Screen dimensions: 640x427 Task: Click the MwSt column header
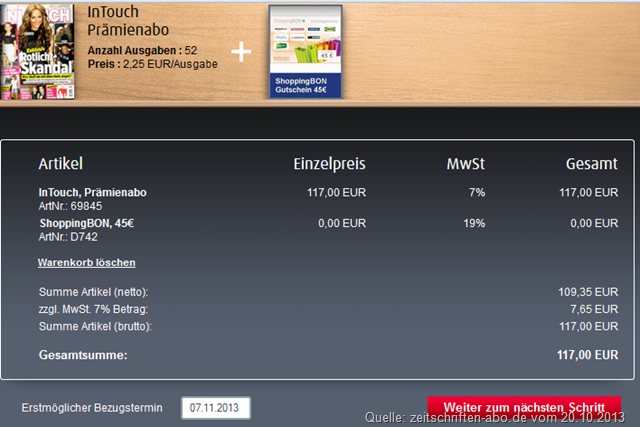[x=465, y=163]
